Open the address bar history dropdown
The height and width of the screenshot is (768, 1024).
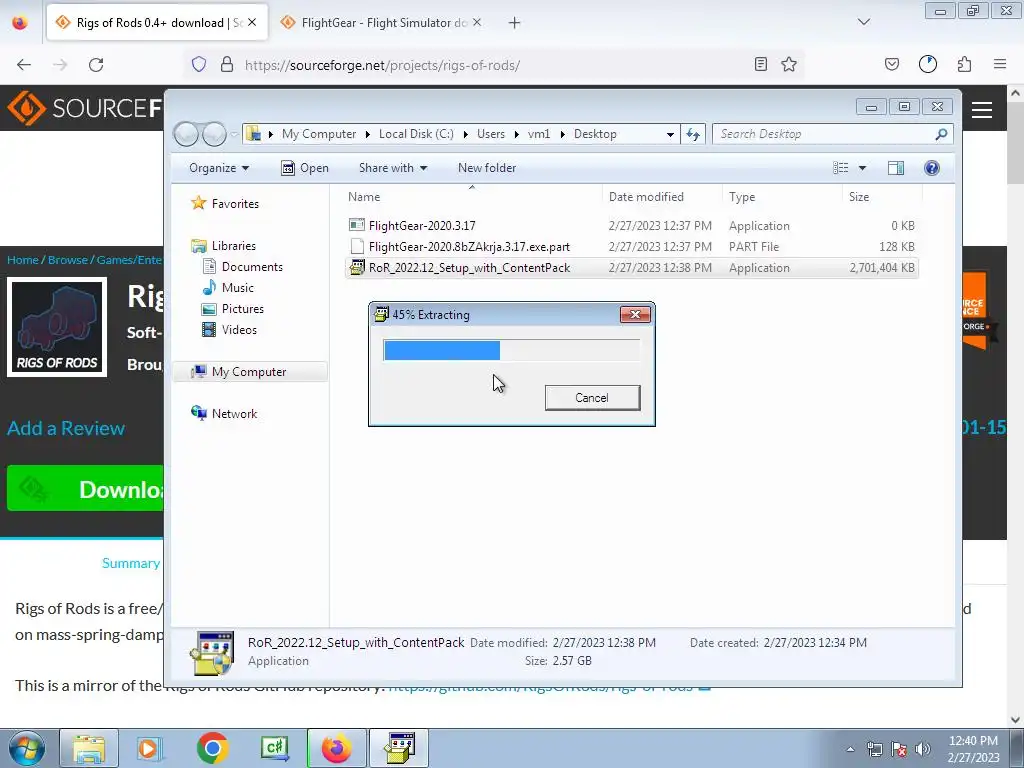click(x=670, y=134)
